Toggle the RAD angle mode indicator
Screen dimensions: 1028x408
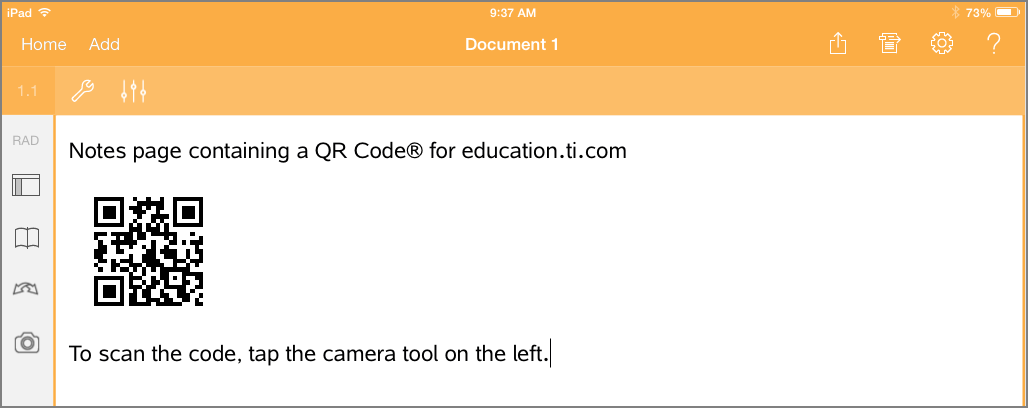[x=27, y=141]
